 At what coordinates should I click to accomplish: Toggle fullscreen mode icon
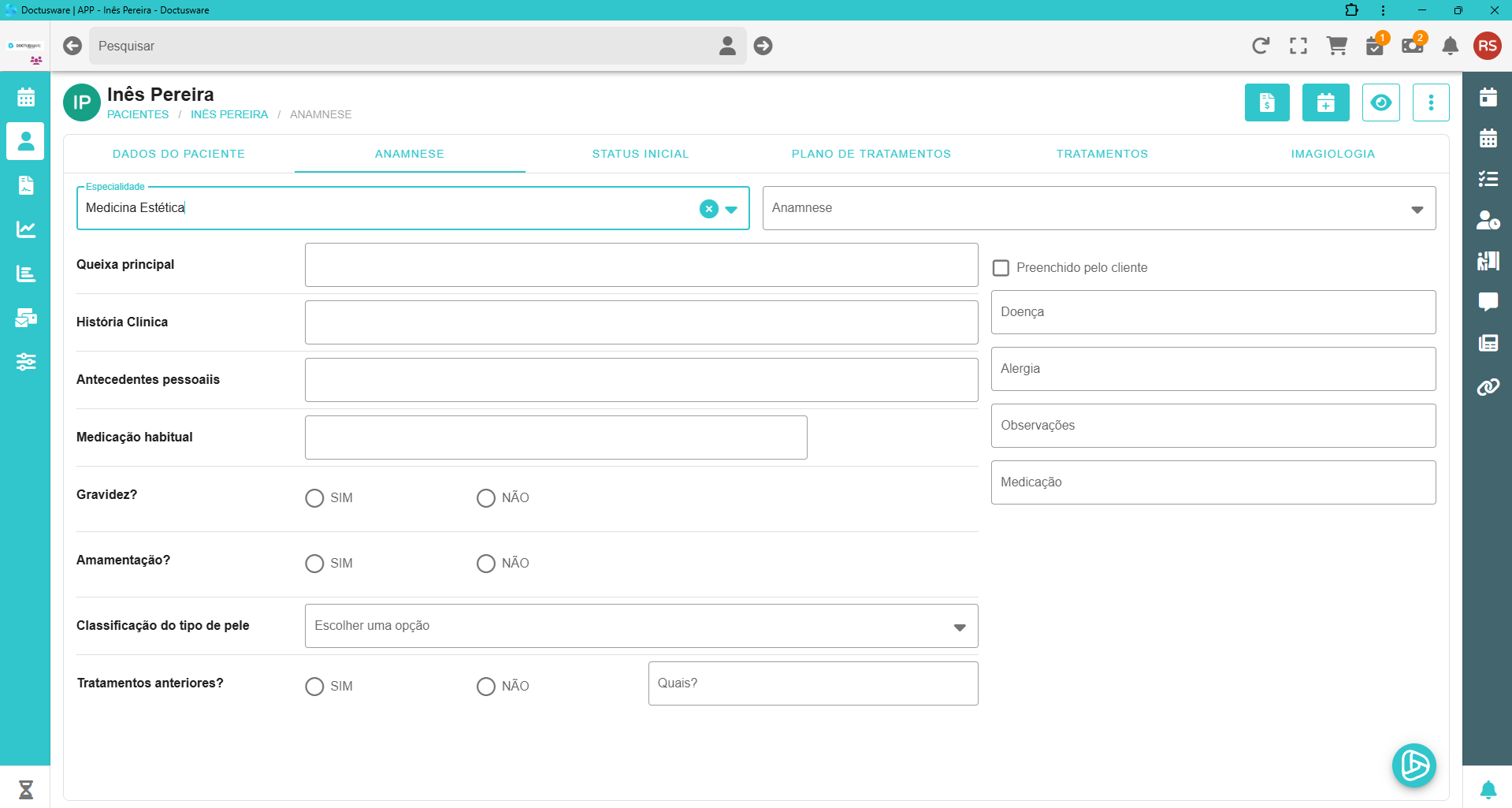(1298, 46)
